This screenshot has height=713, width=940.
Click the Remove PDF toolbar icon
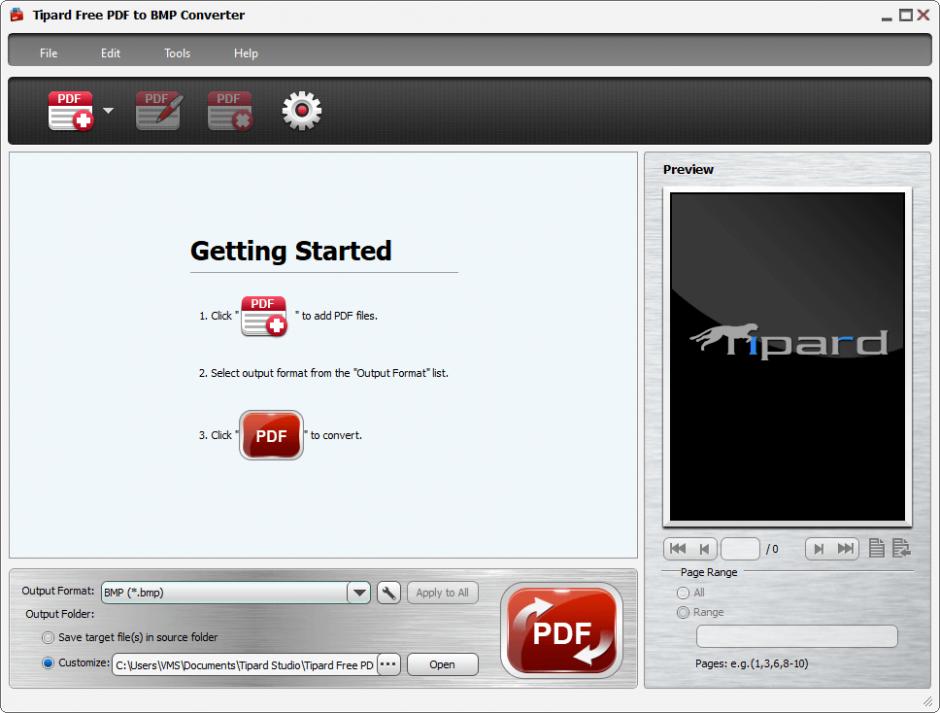pyautogui.click(x=229, y=111)
